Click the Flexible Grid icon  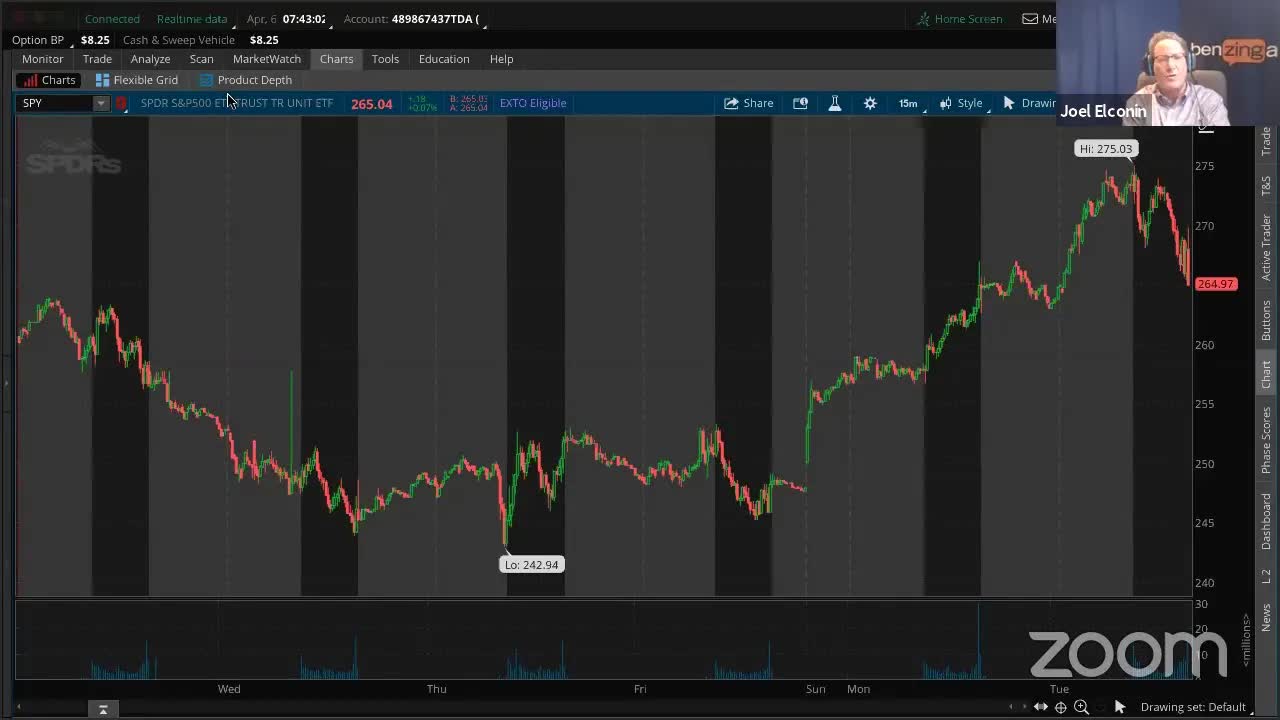(x=102, y=80)
